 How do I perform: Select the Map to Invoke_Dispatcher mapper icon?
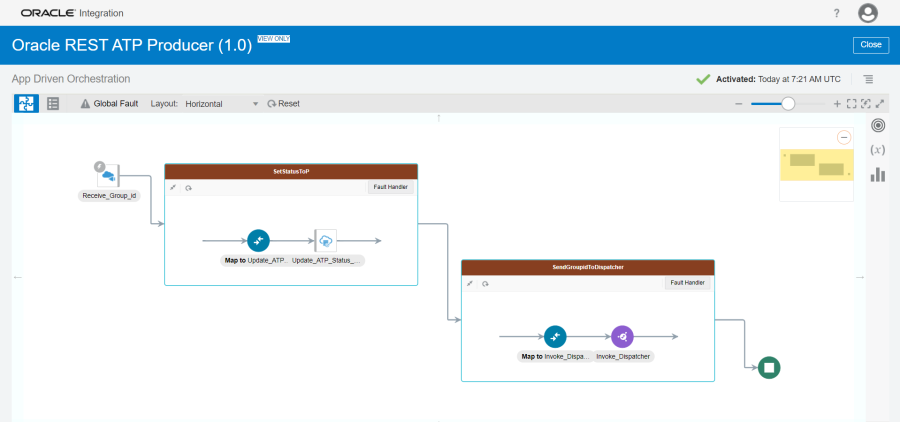click(x=555, y=336)
